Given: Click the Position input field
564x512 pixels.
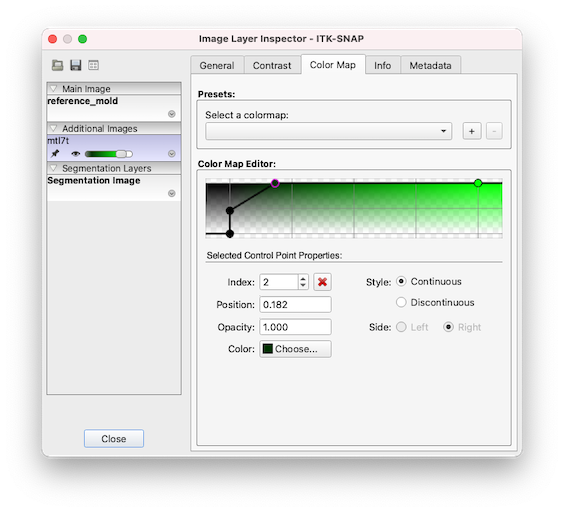Looking at the screenshot, I should click(x=295, y=305).
